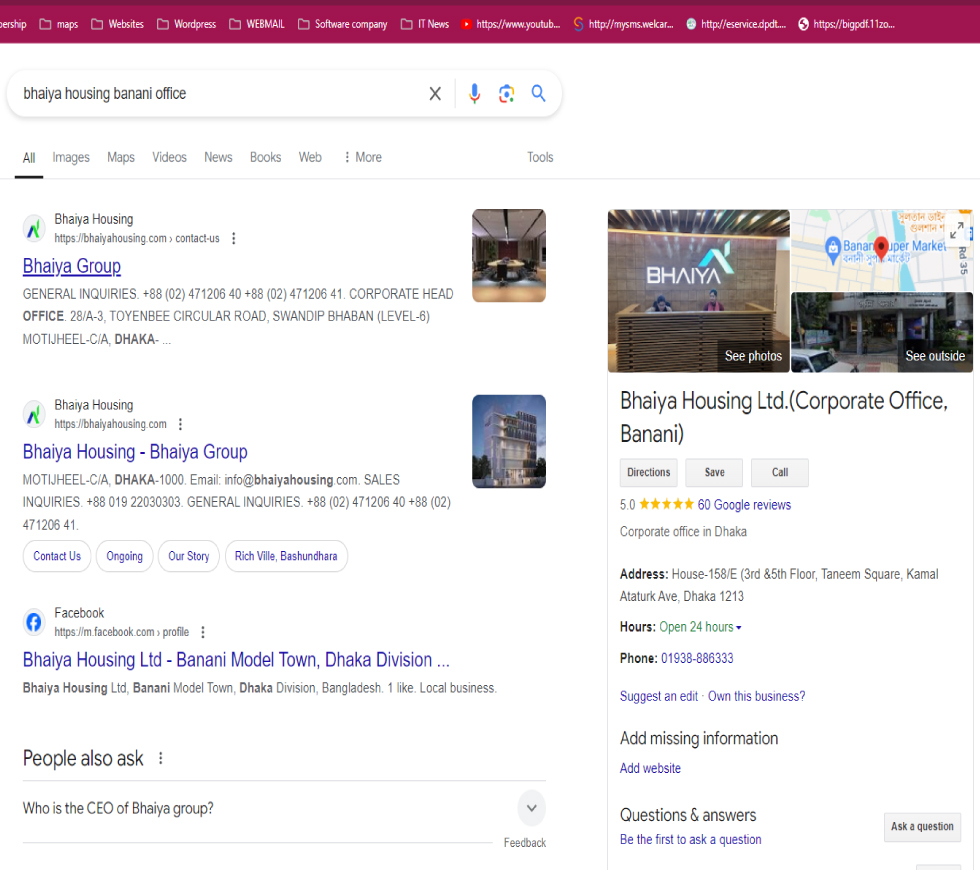The width and height of the screenshot is (980, 870).
Task: Open the conference room result thumbnail
Action: click(x=509, y=256)
